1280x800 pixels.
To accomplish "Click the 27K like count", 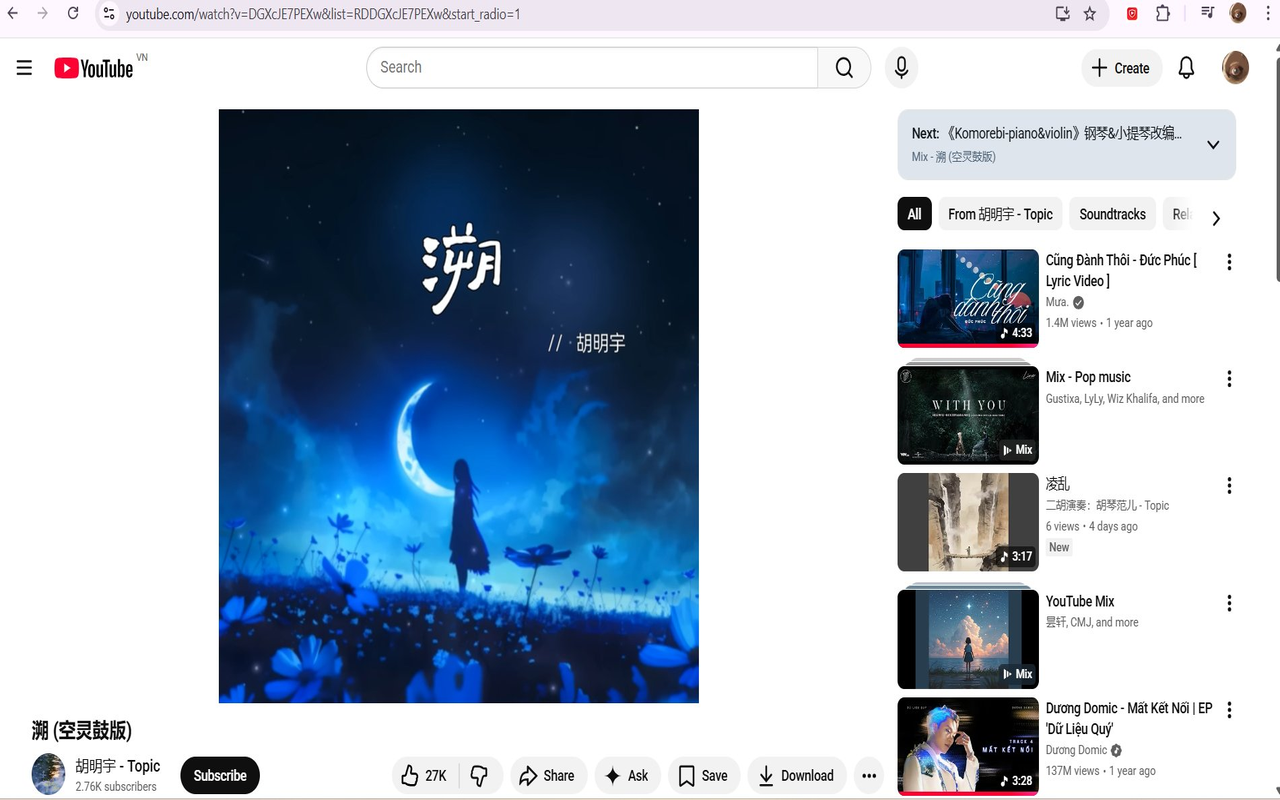I will (436, 776).
